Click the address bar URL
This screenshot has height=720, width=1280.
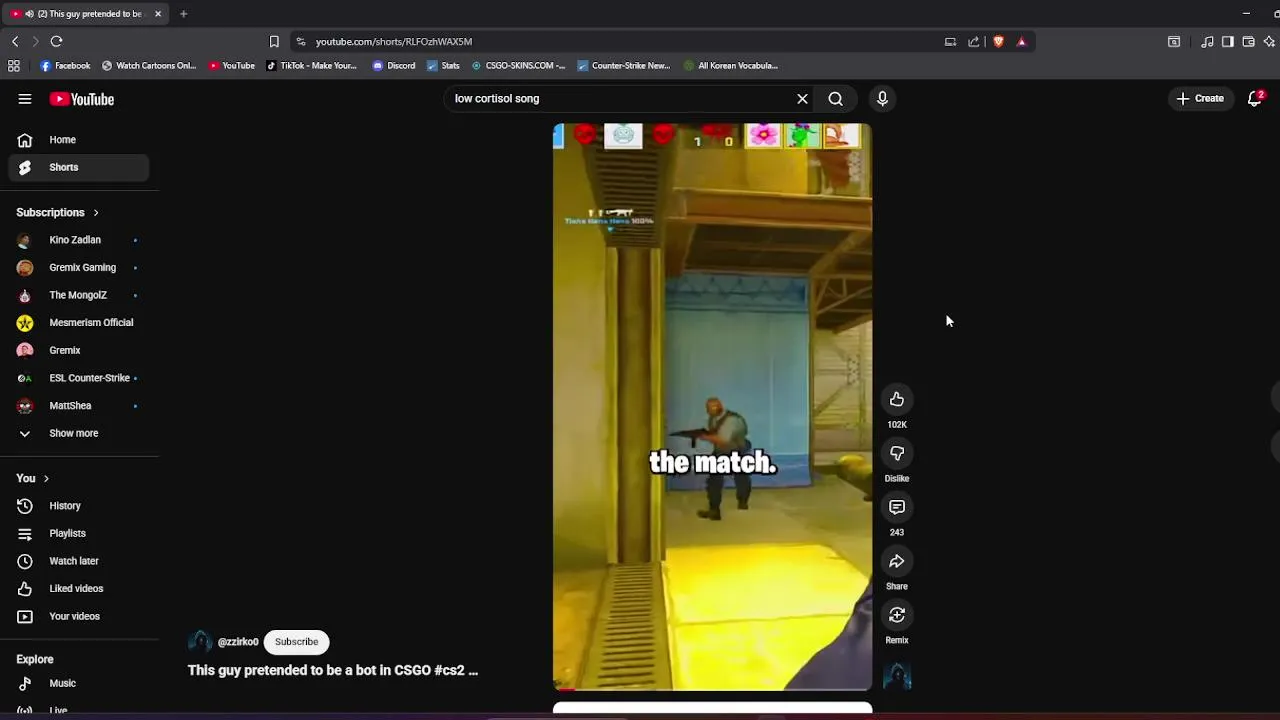click(x=394, y=42)
